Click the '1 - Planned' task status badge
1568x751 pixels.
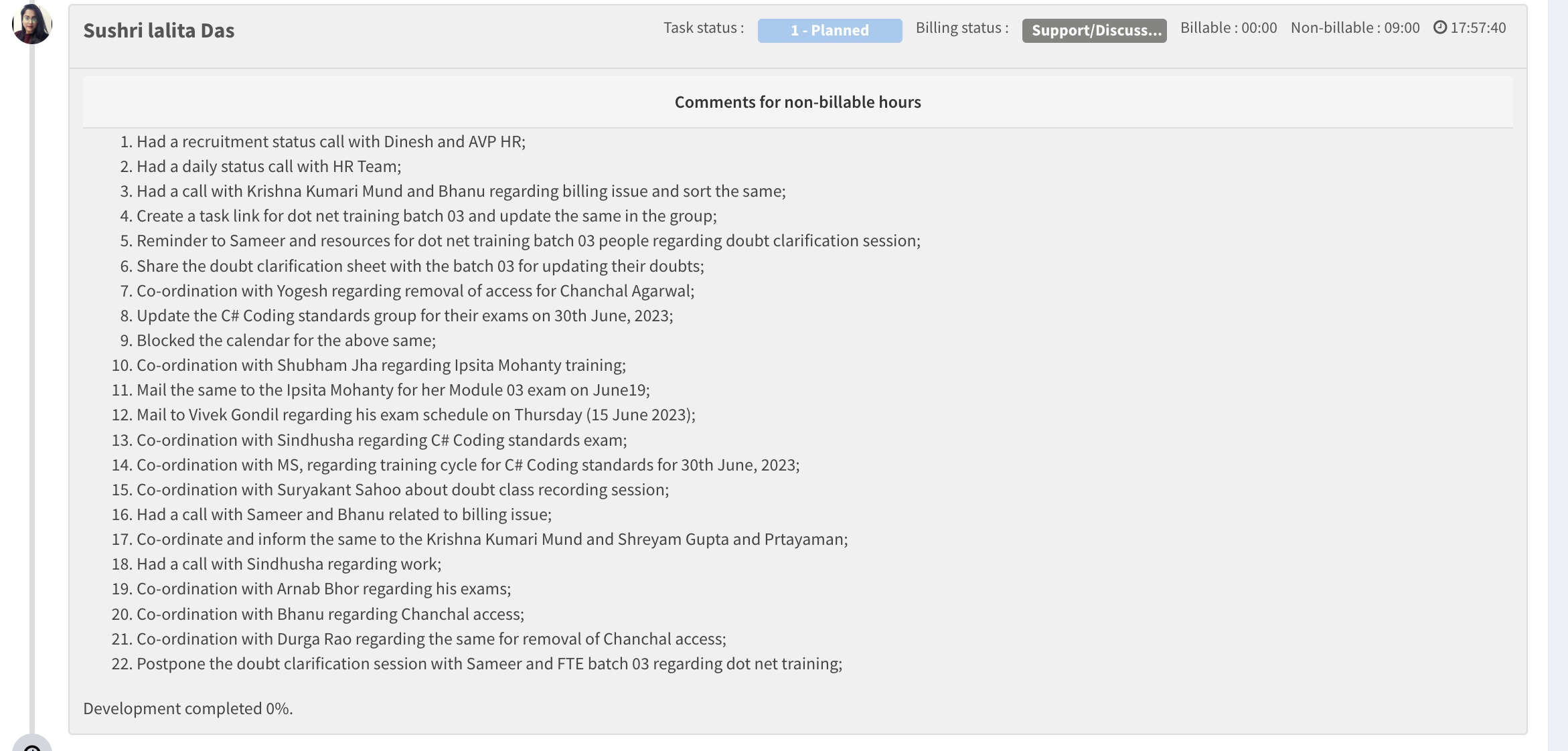tap(830, 30)
